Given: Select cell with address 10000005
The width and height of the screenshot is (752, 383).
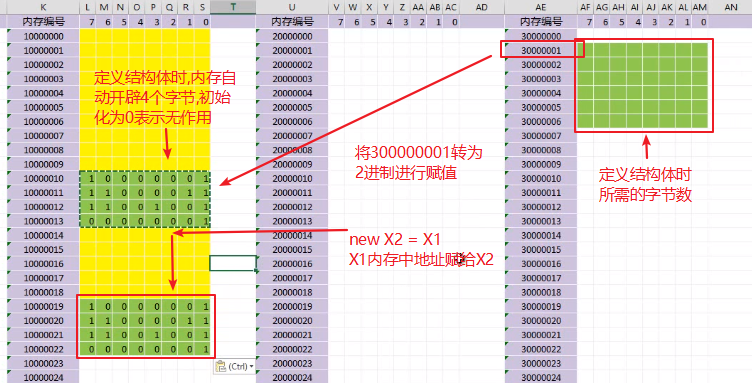Looking at the screenshot, I should point(43,107).
